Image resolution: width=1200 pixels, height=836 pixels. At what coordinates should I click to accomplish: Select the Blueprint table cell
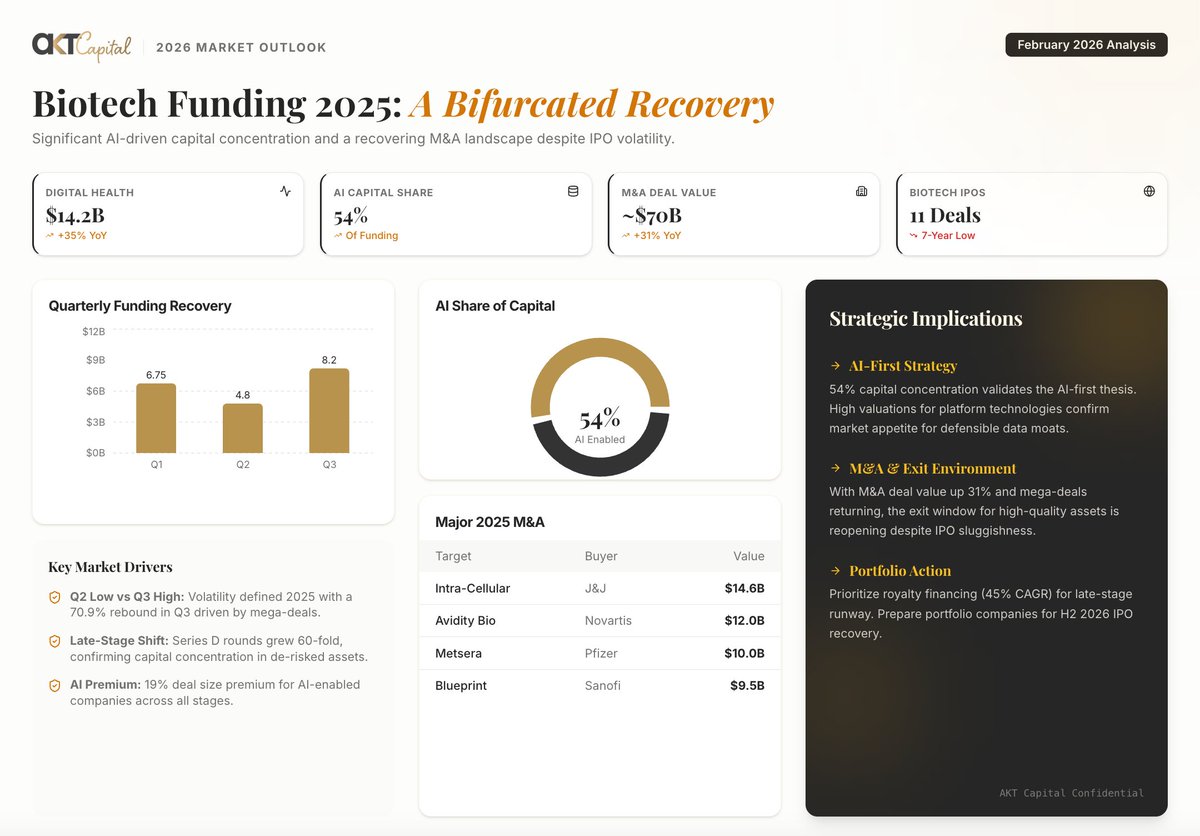coord(463,686)
